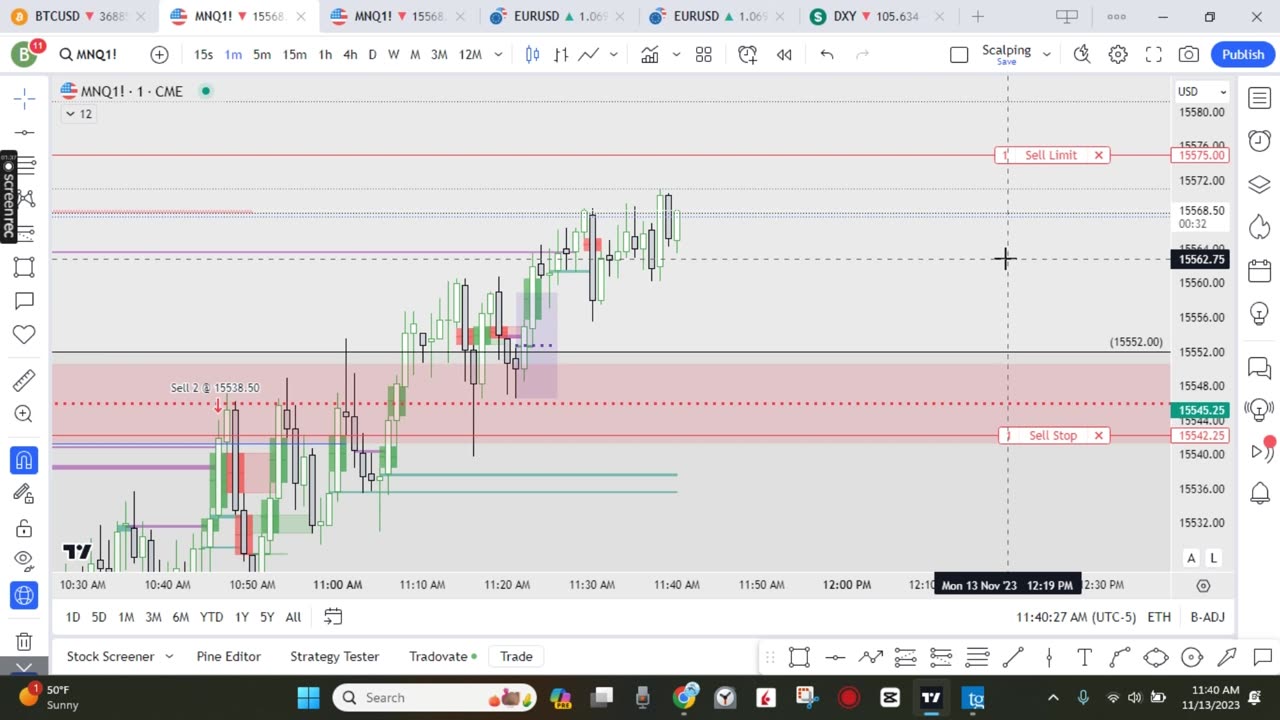Image resolution: width=1280 pixels, height=720 pixels.
Task: Toggle B-ADJ back adjustment setting
Action: click(x=1207, y=617)
